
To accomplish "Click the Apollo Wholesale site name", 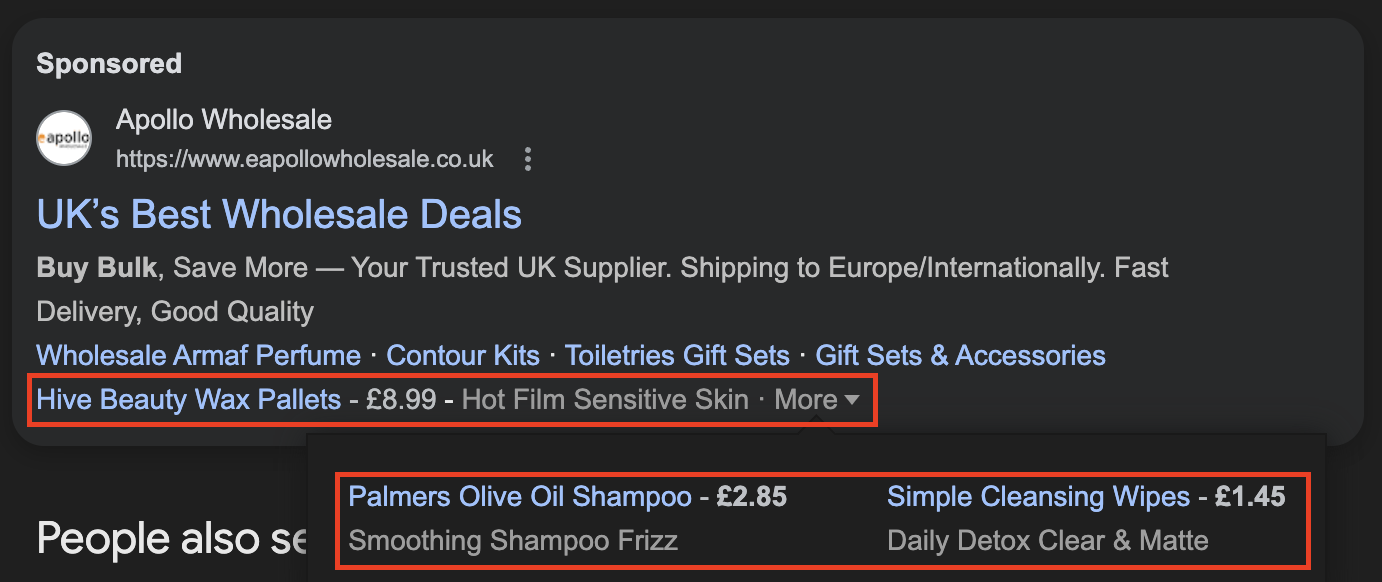I will point(224,121).
